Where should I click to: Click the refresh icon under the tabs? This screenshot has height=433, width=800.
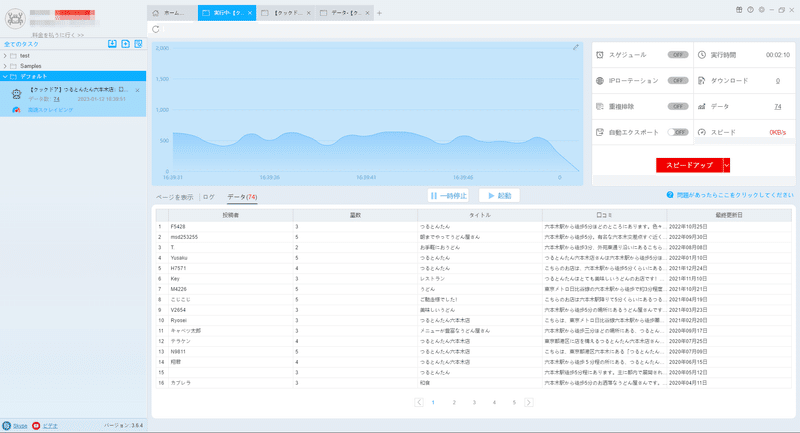point(156,29)
